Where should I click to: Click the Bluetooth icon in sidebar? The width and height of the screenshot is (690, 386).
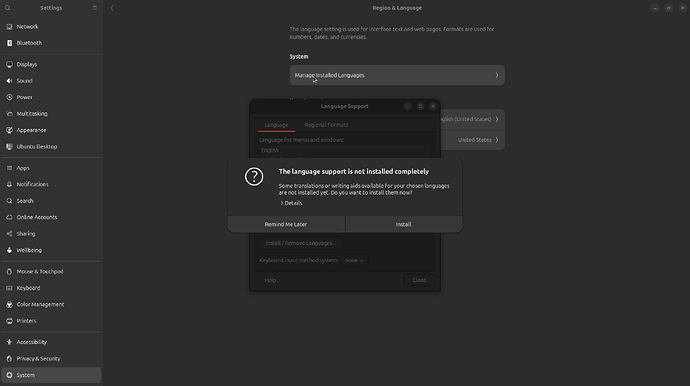tap(9, 43)
